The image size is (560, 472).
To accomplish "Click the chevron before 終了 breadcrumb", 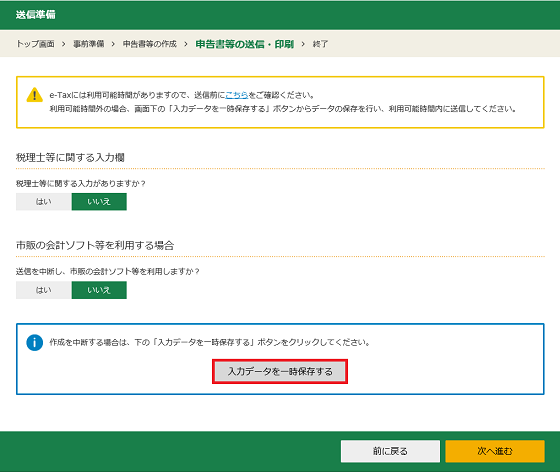I will point(303,44).
